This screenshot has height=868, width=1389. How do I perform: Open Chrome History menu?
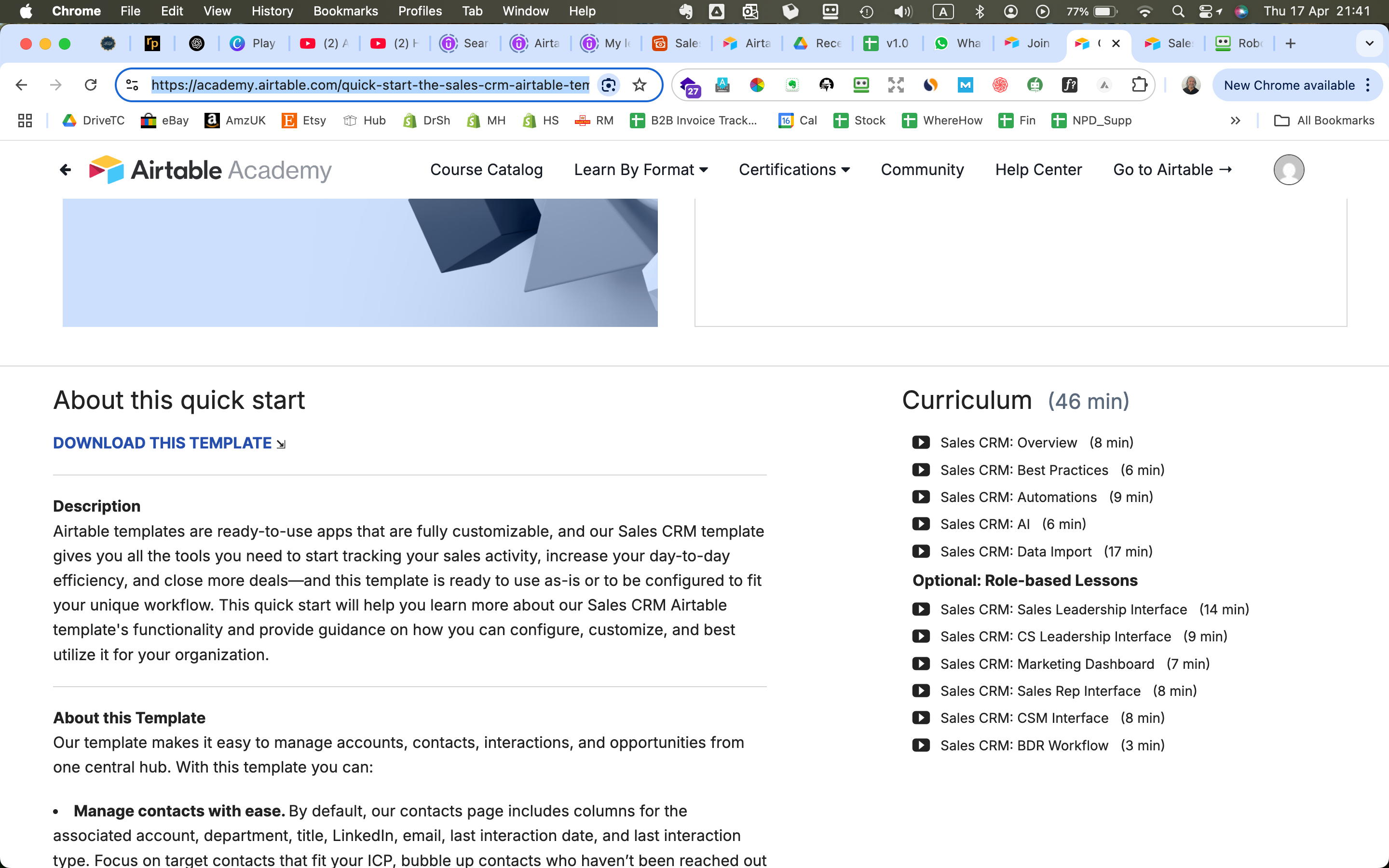[x=272, y=12]
